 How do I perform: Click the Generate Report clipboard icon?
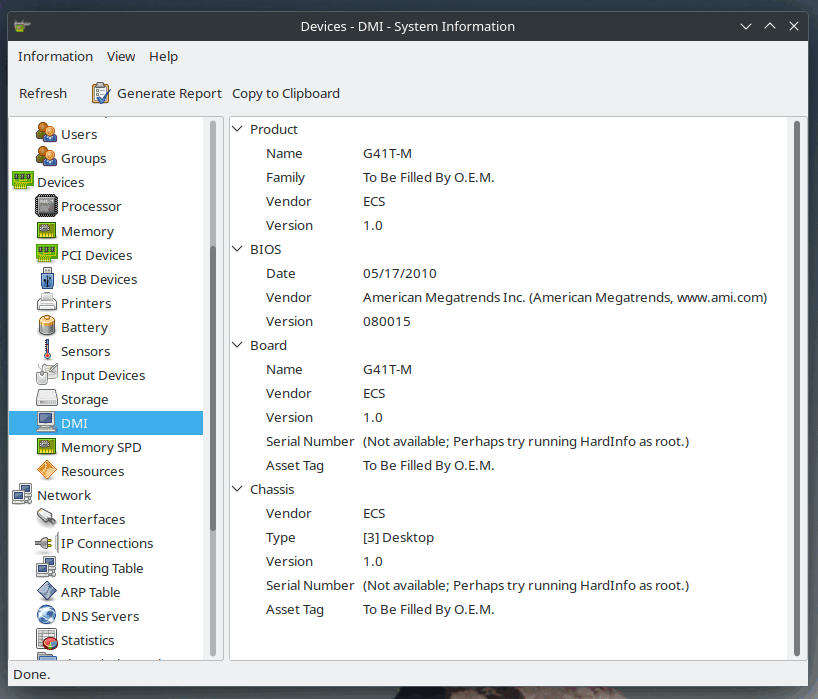pos(101,93)
